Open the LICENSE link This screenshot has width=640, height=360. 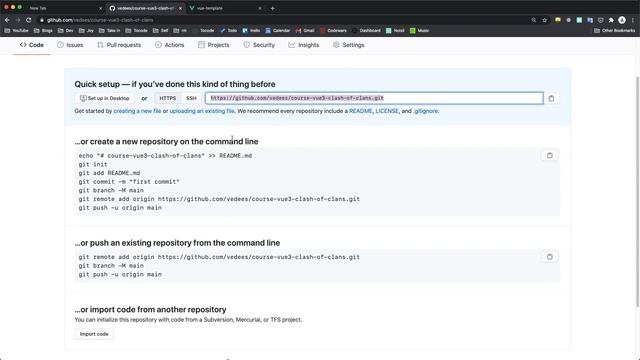click(387, 111)
